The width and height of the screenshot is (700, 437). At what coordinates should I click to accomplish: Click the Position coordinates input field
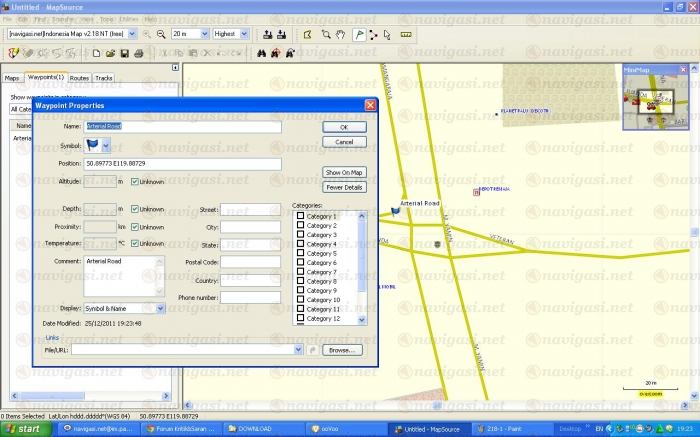[x=182, y=163]
